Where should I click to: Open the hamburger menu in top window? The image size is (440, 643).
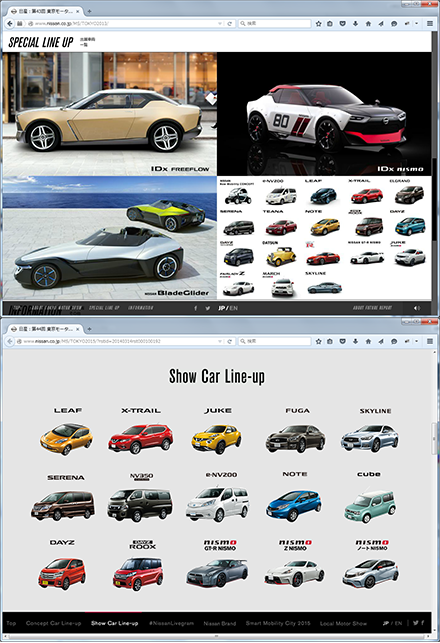click(430, 24)
